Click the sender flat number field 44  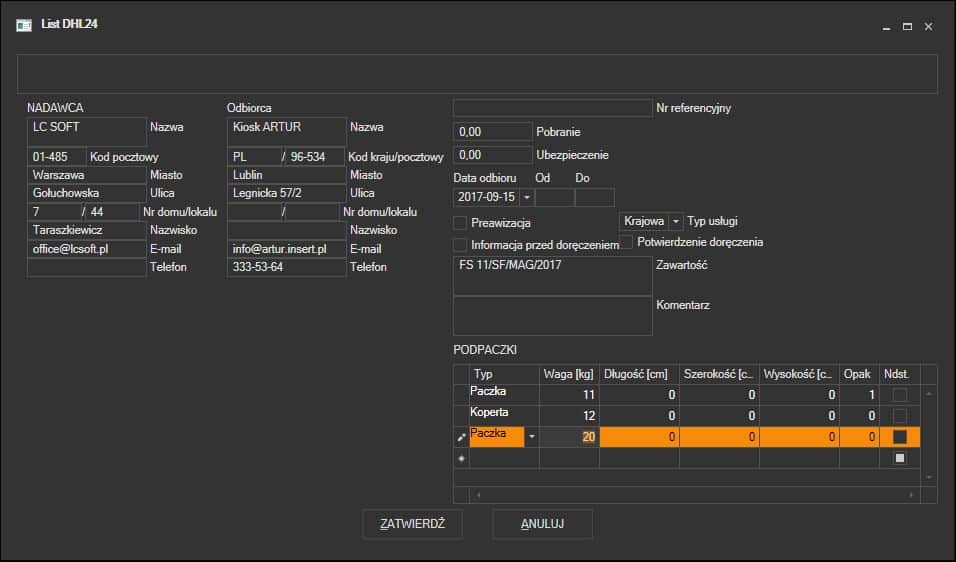(x=113, y=212)
